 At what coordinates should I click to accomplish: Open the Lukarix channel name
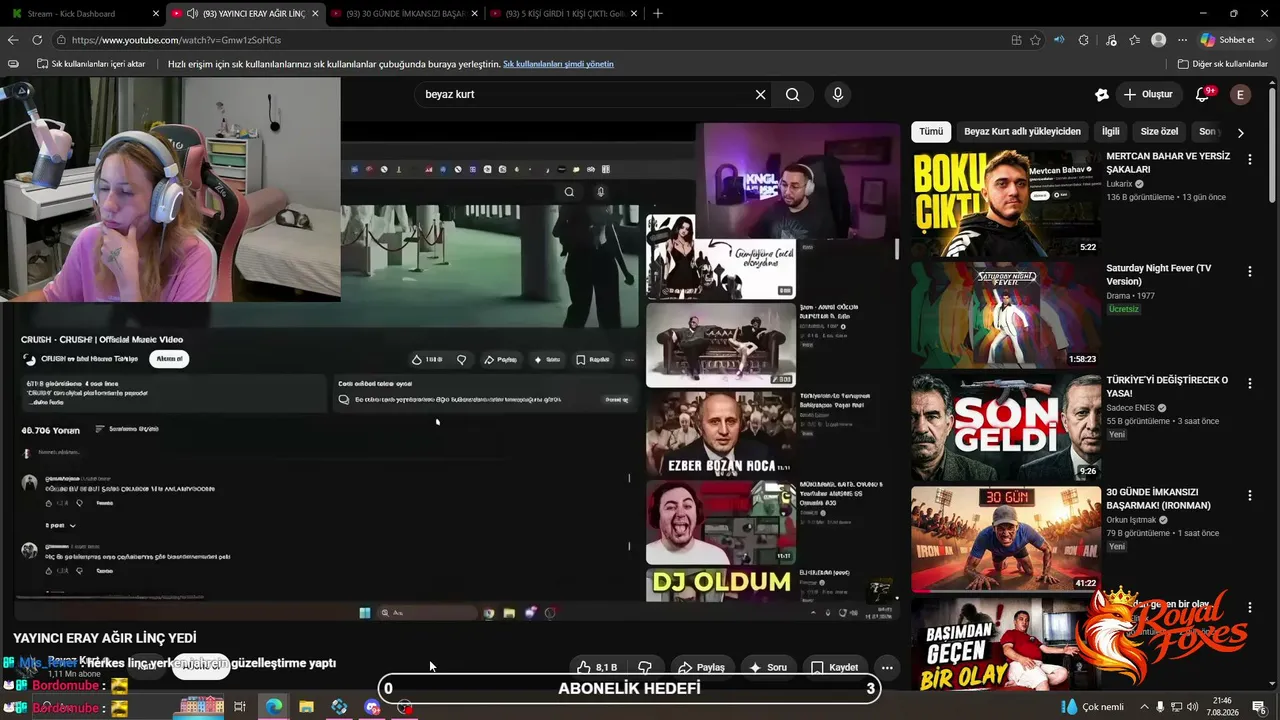click(1119, 184)
